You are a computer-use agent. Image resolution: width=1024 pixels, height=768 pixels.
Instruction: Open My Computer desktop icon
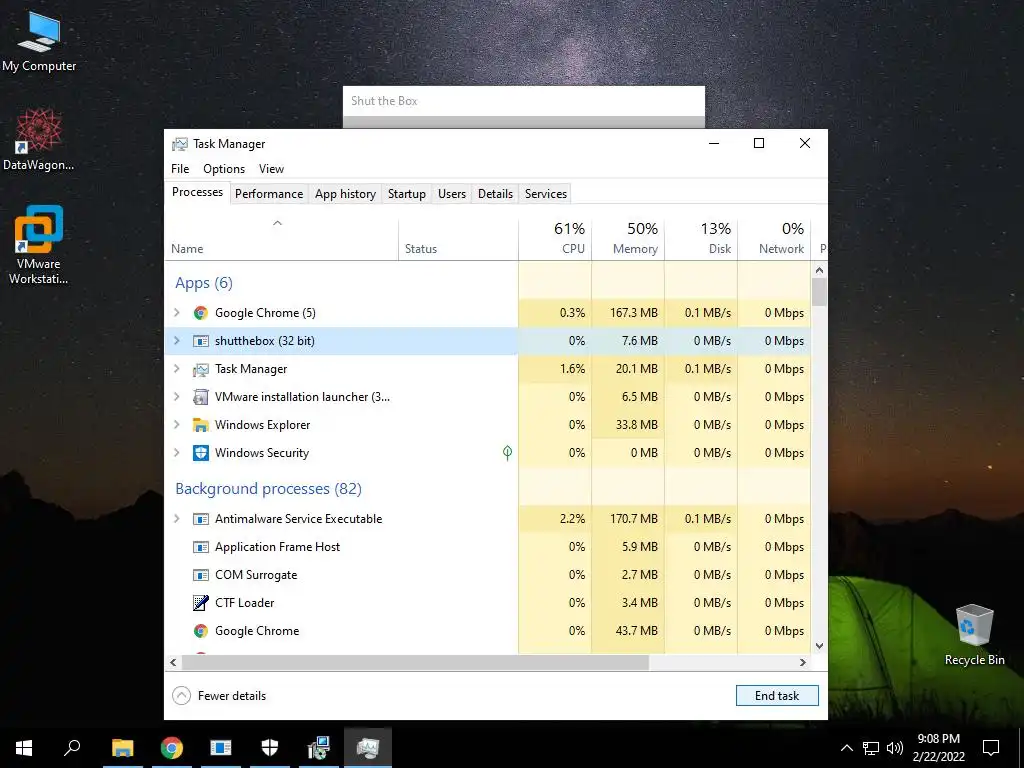coord(39,40)
